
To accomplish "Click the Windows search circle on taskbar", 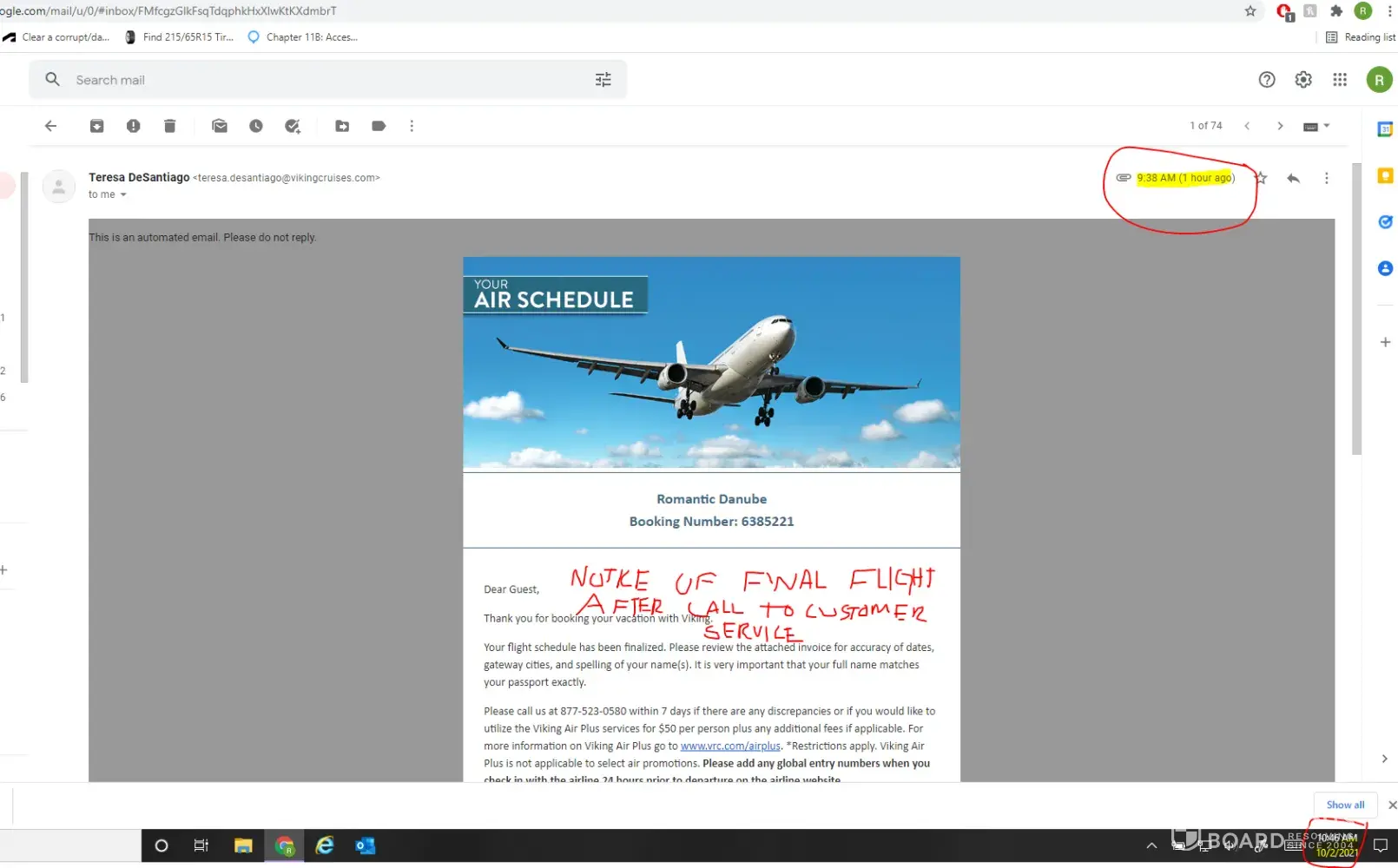I will [x=161, y=845].
